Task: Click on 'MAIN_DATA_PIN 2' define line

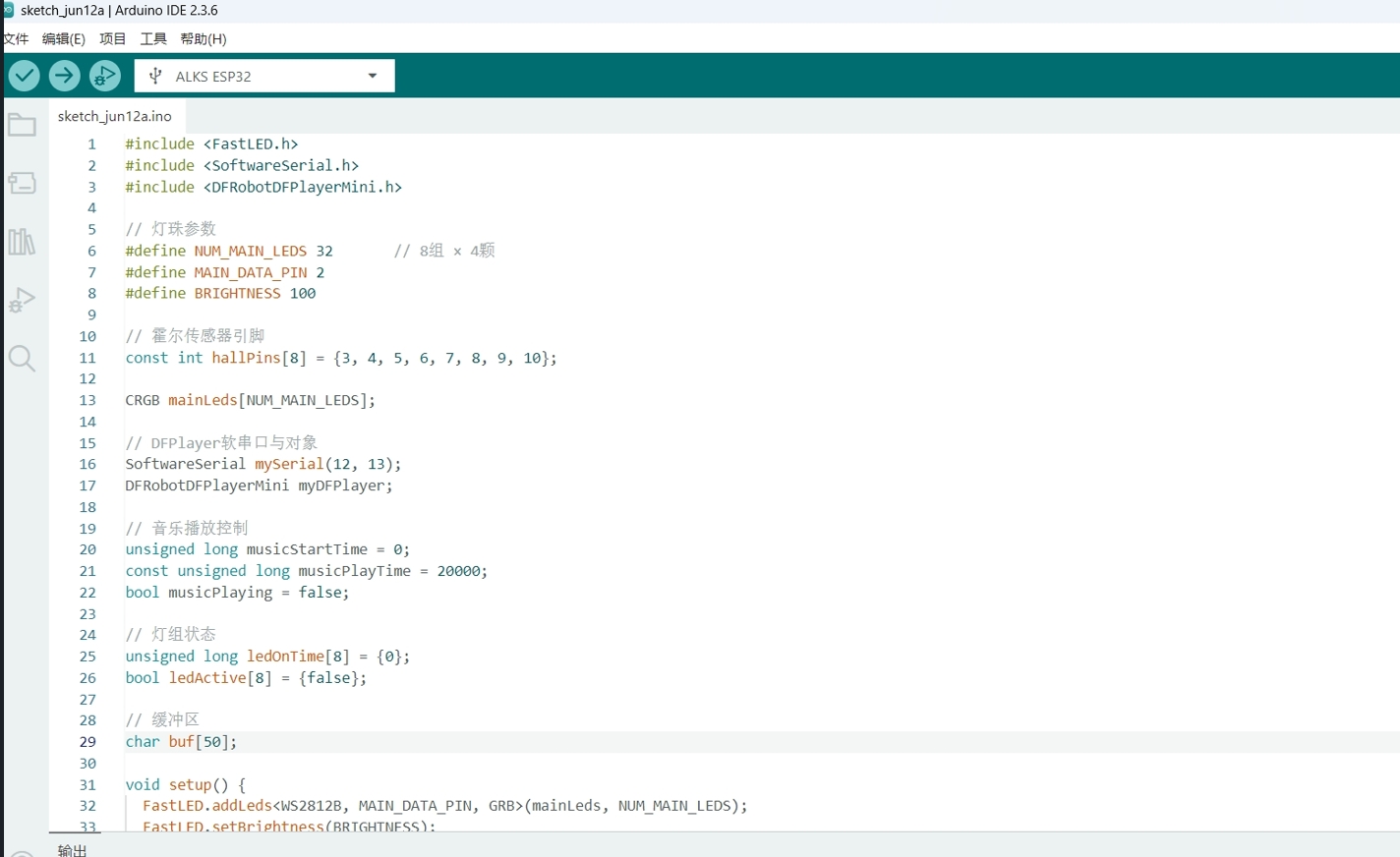Action: click(x=225, y=272)
